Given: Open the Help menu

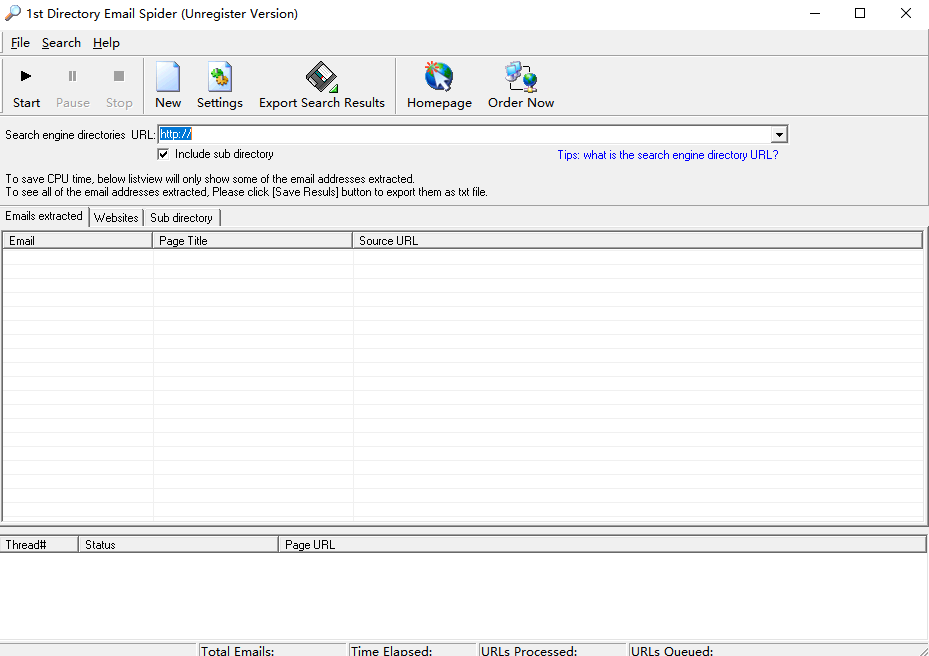Looking at the screenshot, I should click(x=106, y=43).
